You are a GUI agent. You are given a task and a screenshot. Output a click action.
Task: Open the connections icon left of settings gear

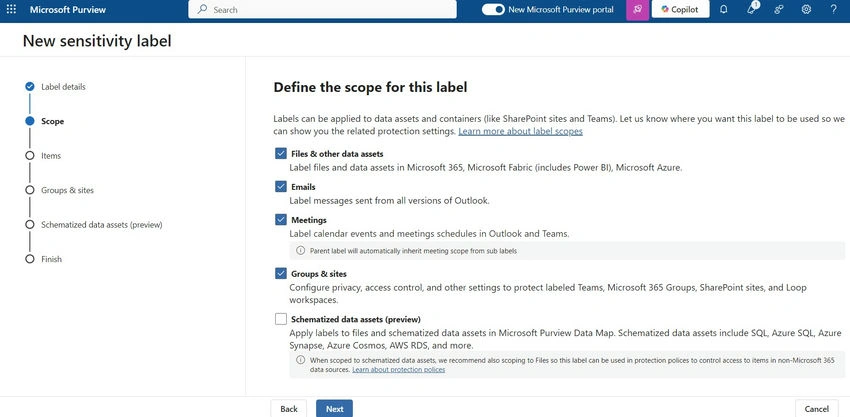click(779, 9)
